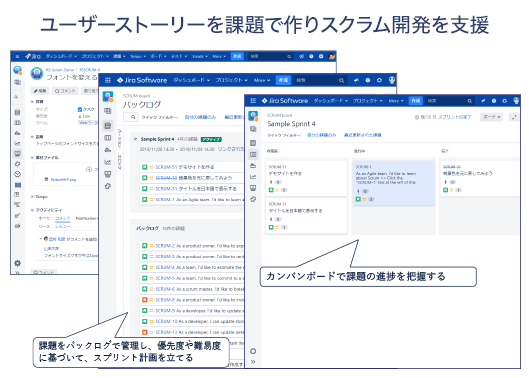Select board columns icon in Backlog window sidebar

(108, 138)
